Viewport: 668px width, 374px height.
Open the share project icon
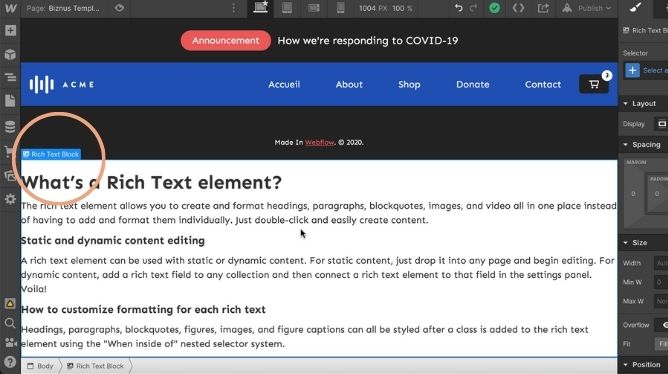pyautogui.click(x=543, y=8)
